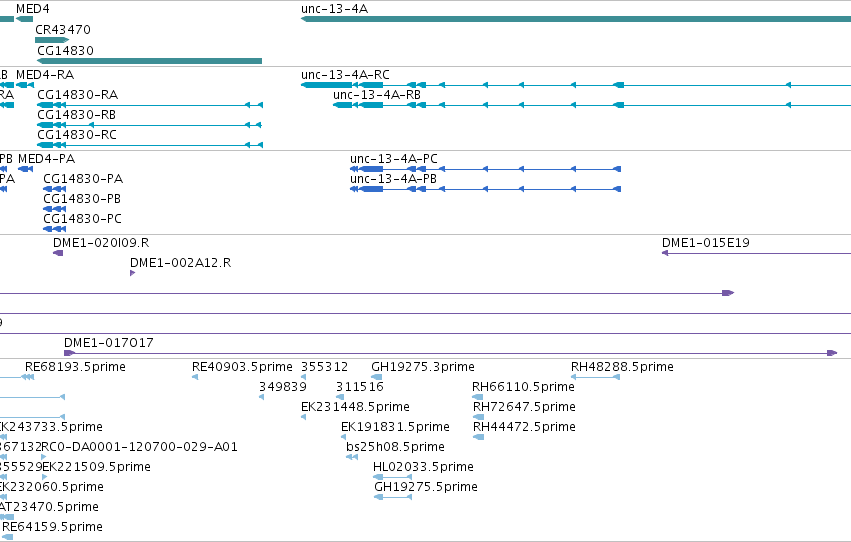The image size is (851, 542).
Task: Select the EK231448.5prime EST
Action: [303, 417]
